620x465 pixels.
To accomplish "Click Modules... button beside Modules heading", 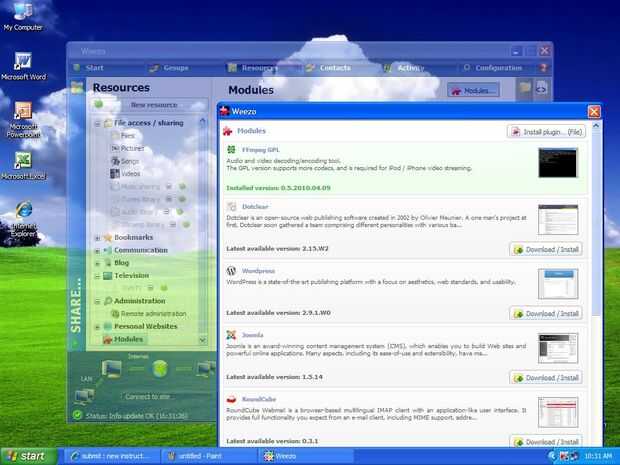I will (473, 91).
